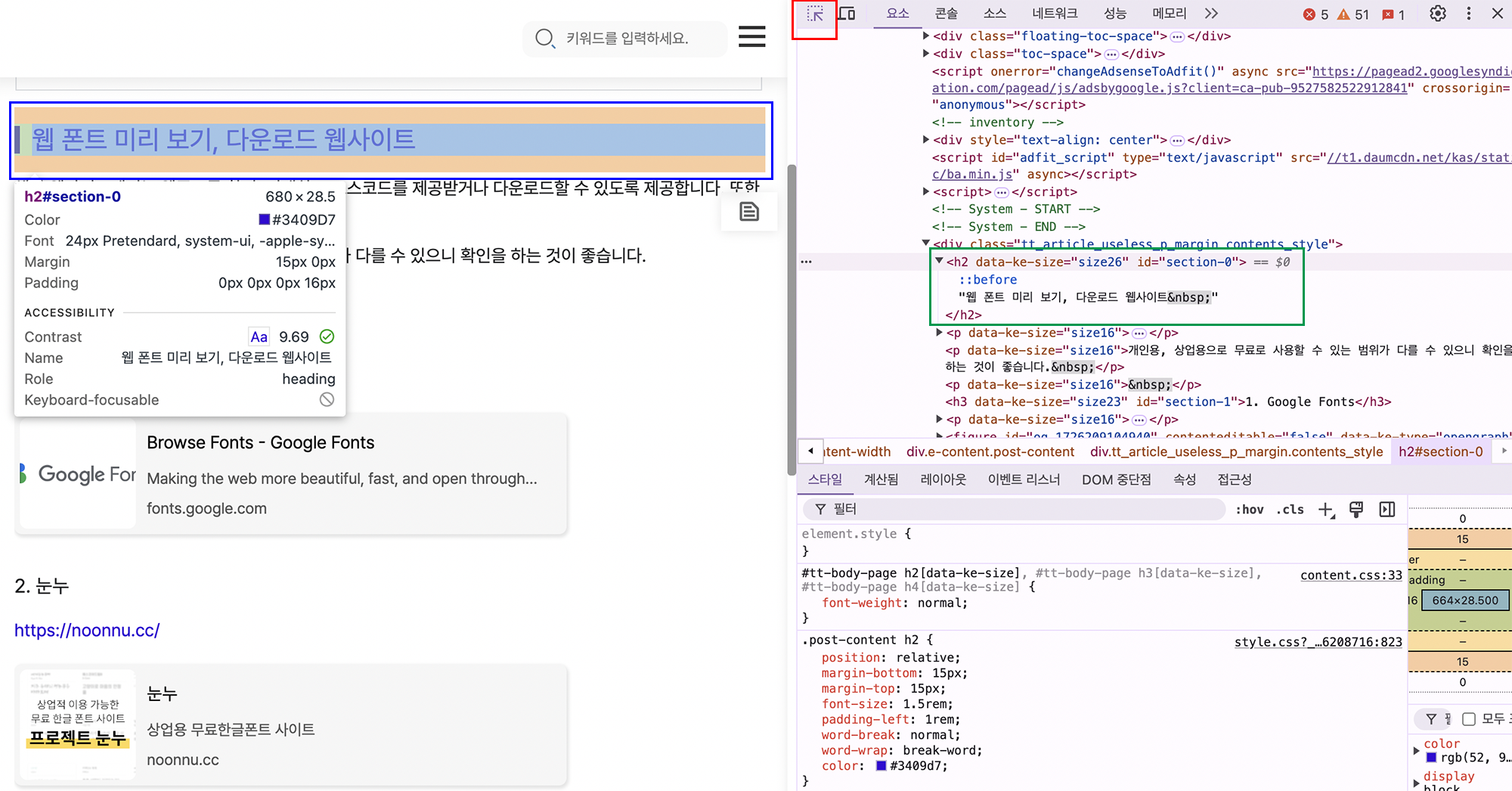Toggle the .cls class editor button
The height and width of the screenshot is (791, 1512).
(x=1290, y=510)
